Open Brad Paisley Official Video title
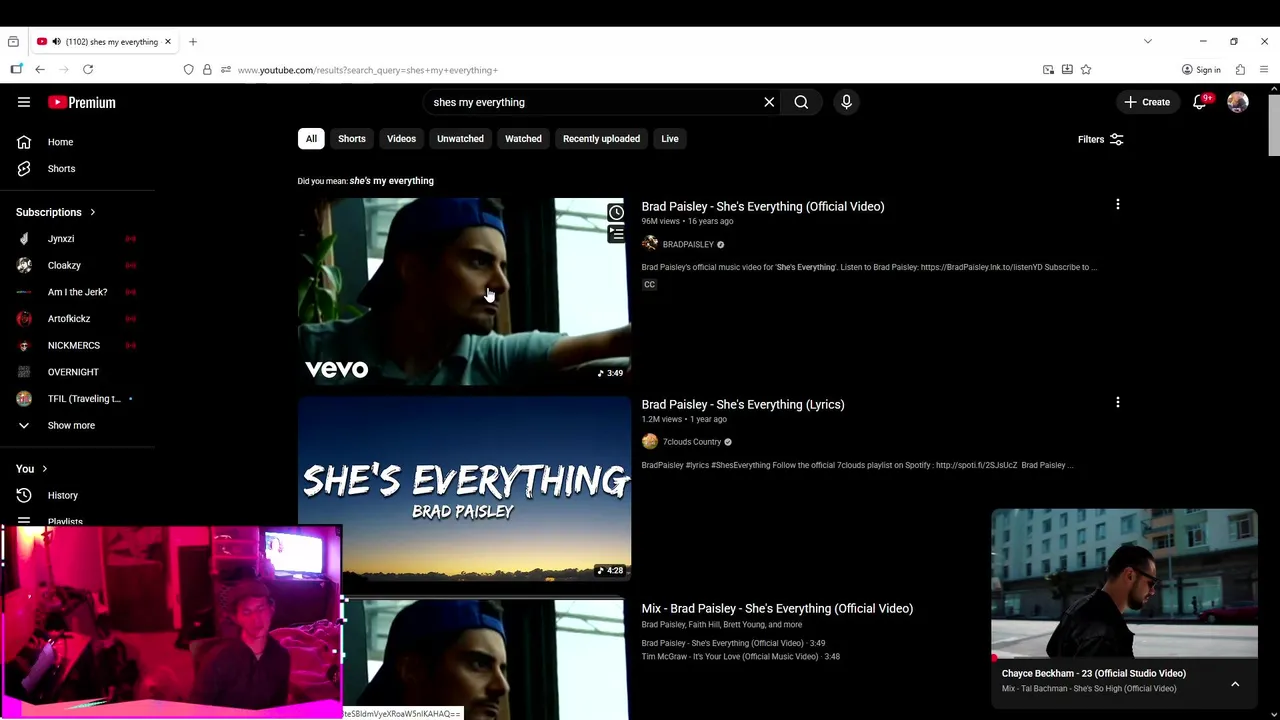 point(763,206)
